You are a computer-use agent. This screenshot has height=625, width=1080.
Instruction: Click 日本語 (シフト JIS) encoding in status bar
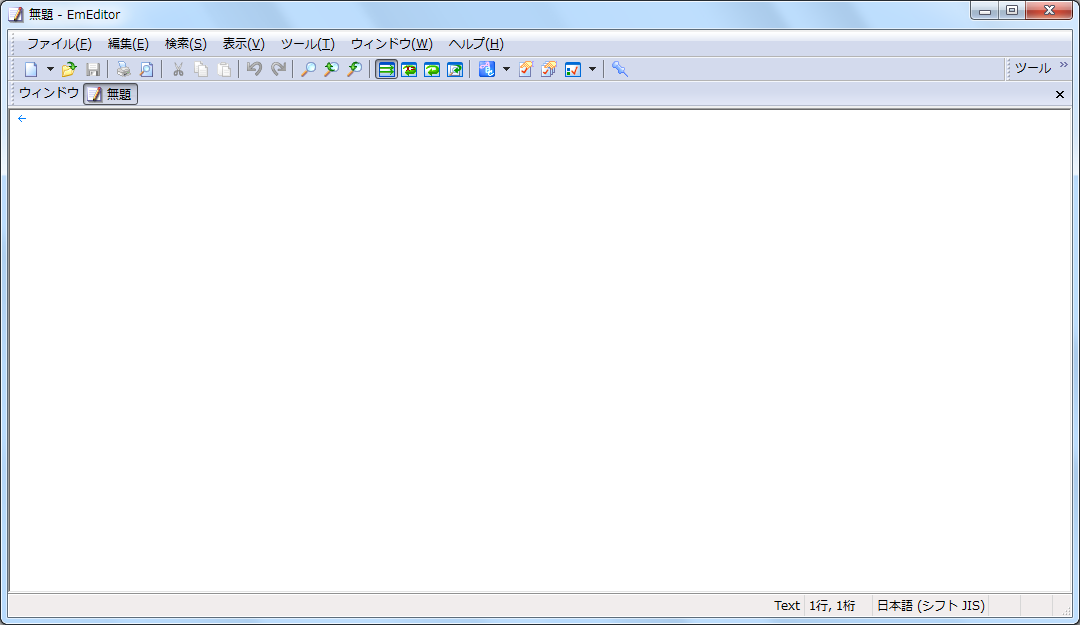point(930,605)
